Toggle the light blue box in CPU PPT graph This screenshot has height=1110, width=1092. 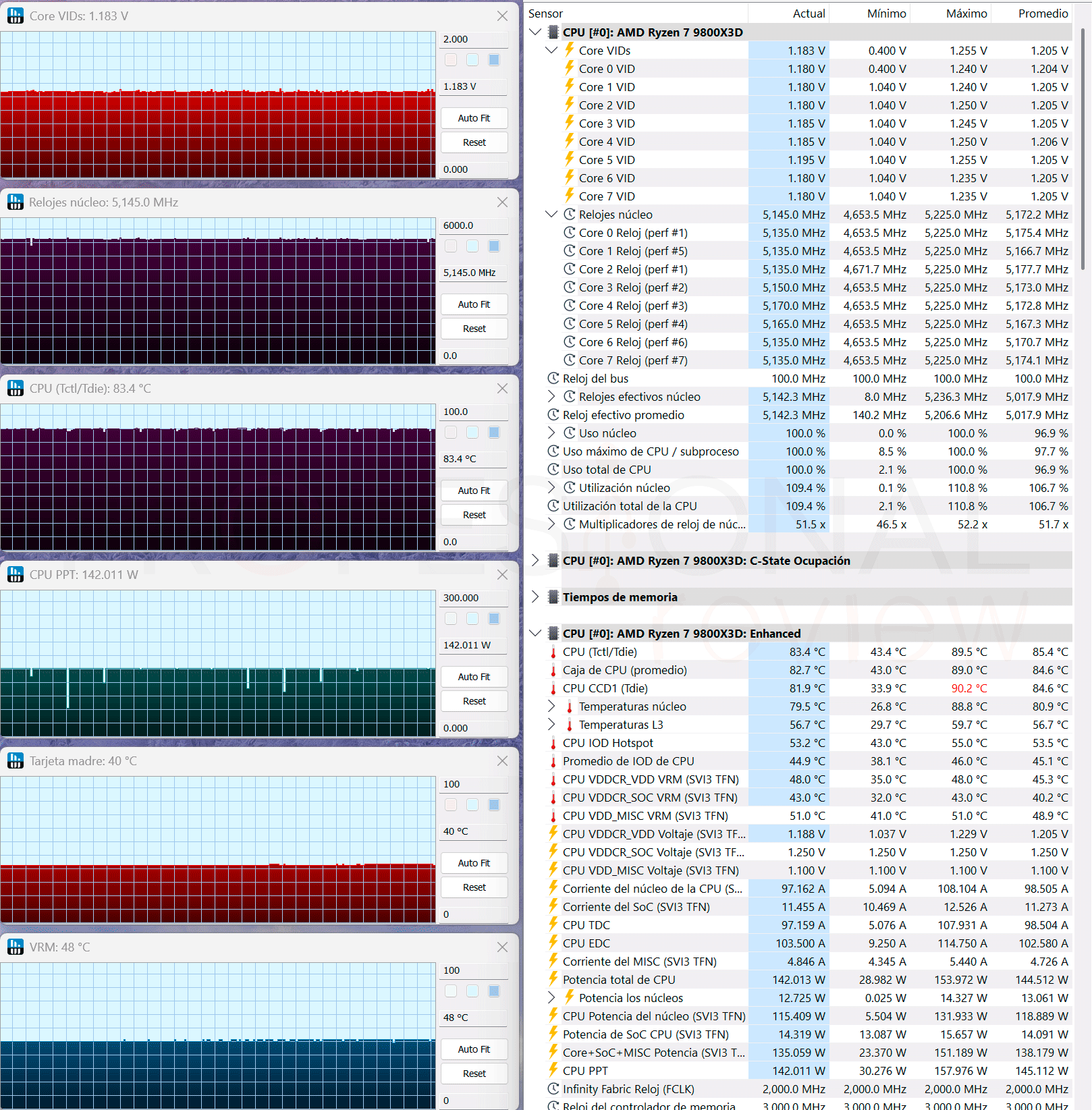pos(472,619)
